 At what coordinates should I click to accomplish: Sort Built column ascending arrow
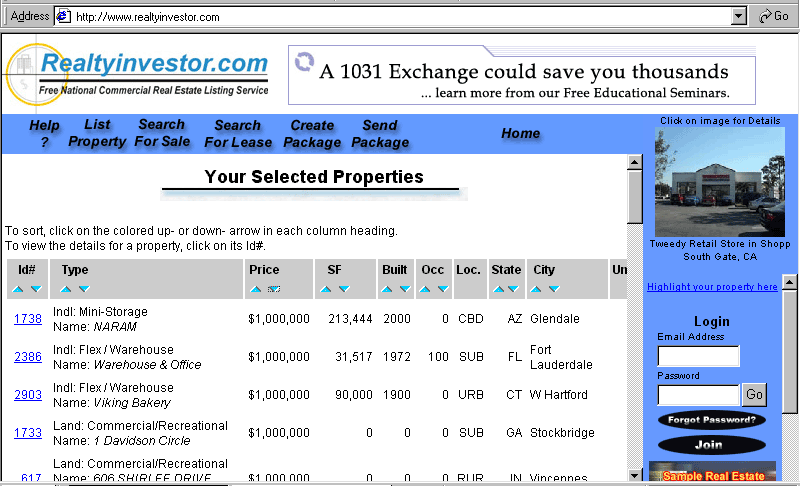point(387,289)
